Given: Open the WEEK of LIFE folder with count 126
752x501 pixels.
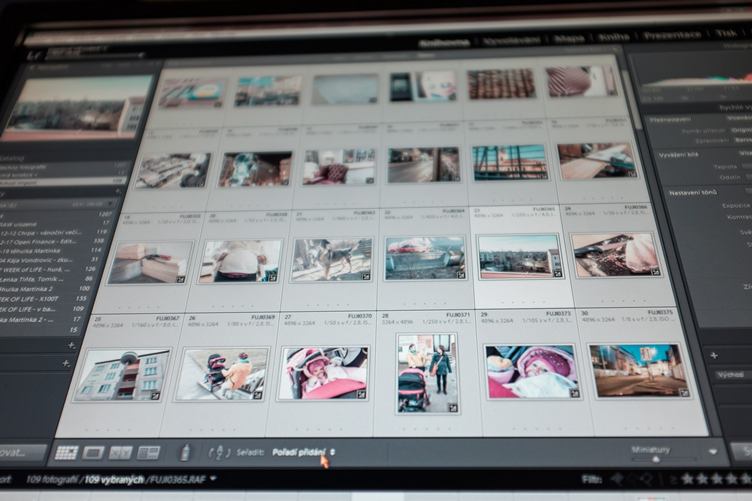Looking at the screenshot, I should coord(48,270).
